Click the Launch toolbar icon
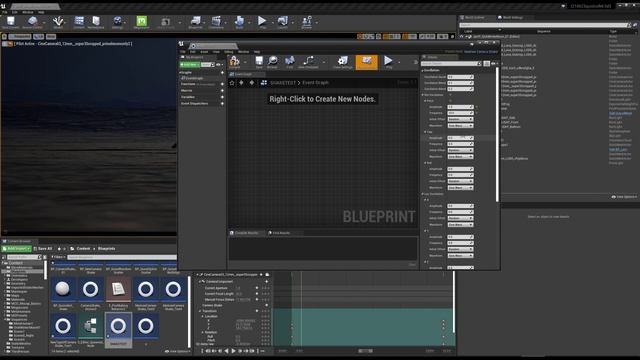640x360 pixels. coord(282,22)
